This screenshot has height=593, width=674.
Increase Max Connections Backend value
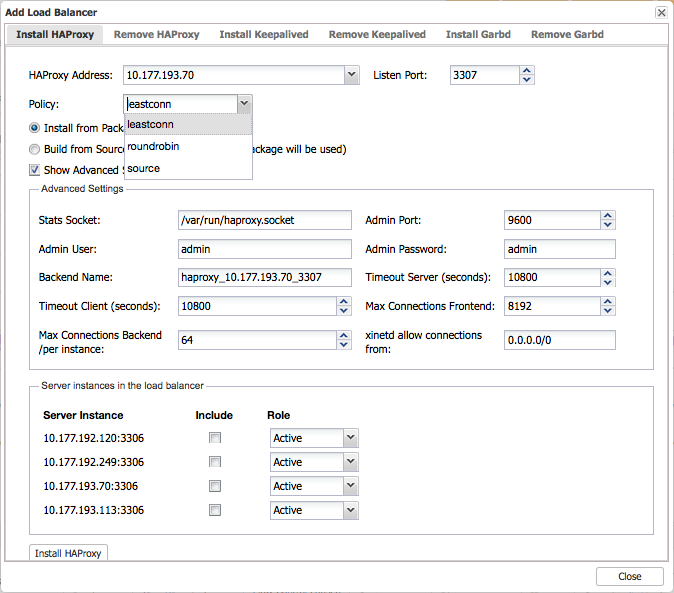coord(344,335)
